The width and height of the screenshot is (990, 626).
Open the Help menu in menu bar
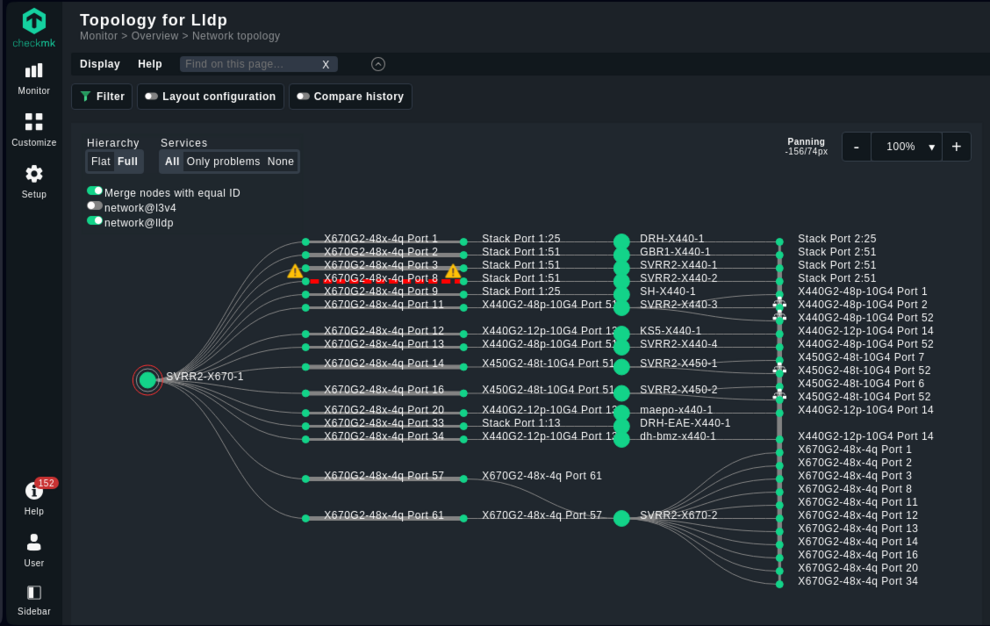pos(150,64)
